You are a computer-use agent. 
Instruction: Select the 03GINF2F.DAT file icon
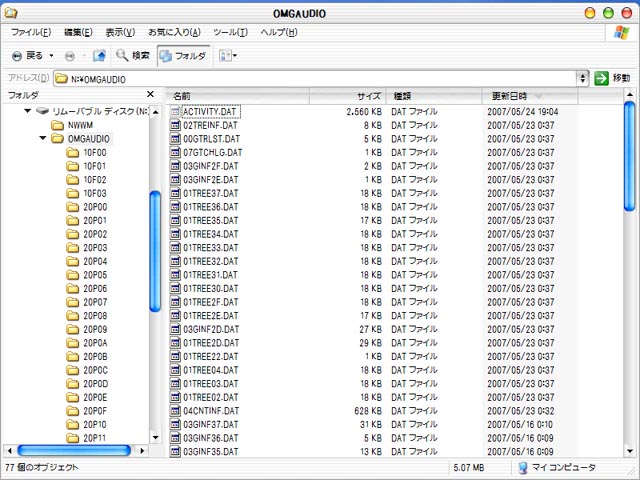click(175, 166)
